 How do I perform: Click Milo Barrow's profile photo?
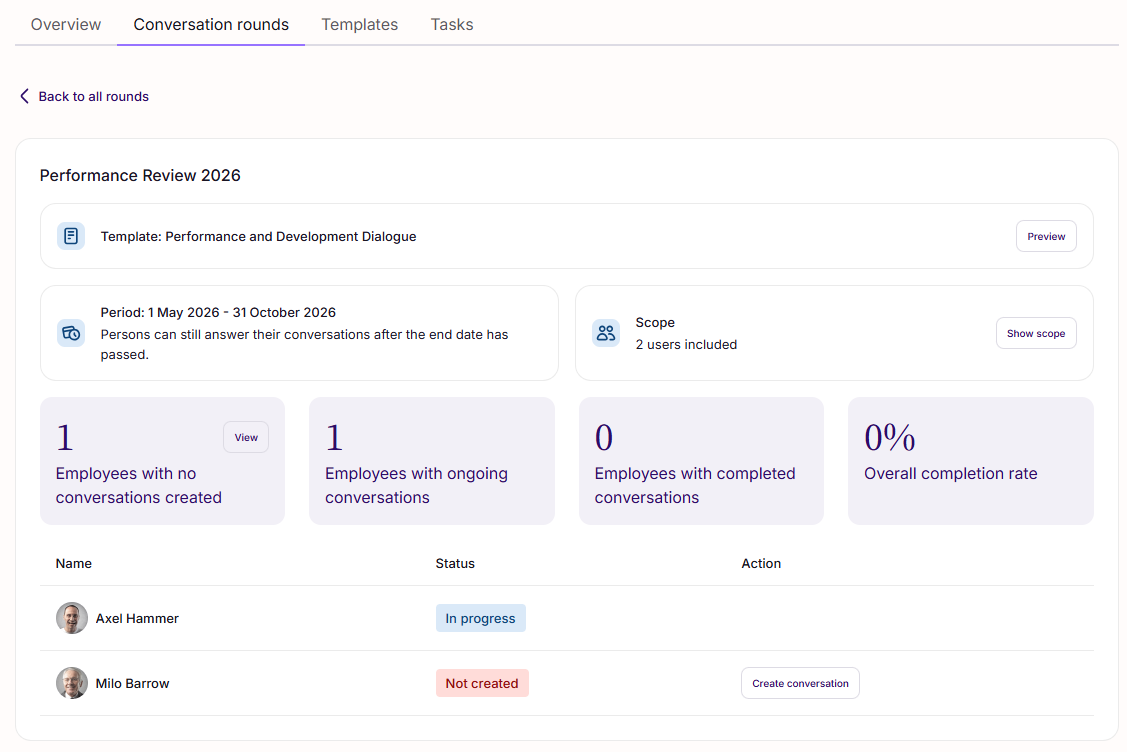(72, 683)
